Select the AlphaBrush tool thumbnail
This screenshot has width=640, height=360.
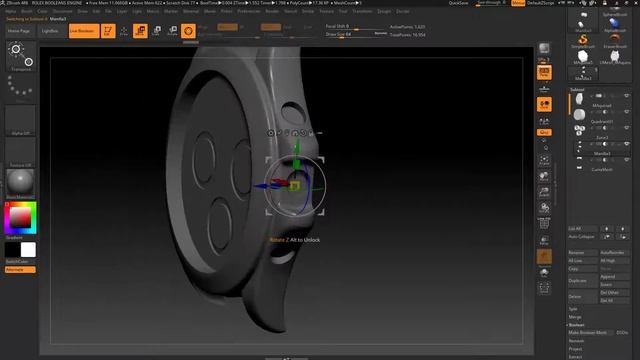(x=615, y=24)
